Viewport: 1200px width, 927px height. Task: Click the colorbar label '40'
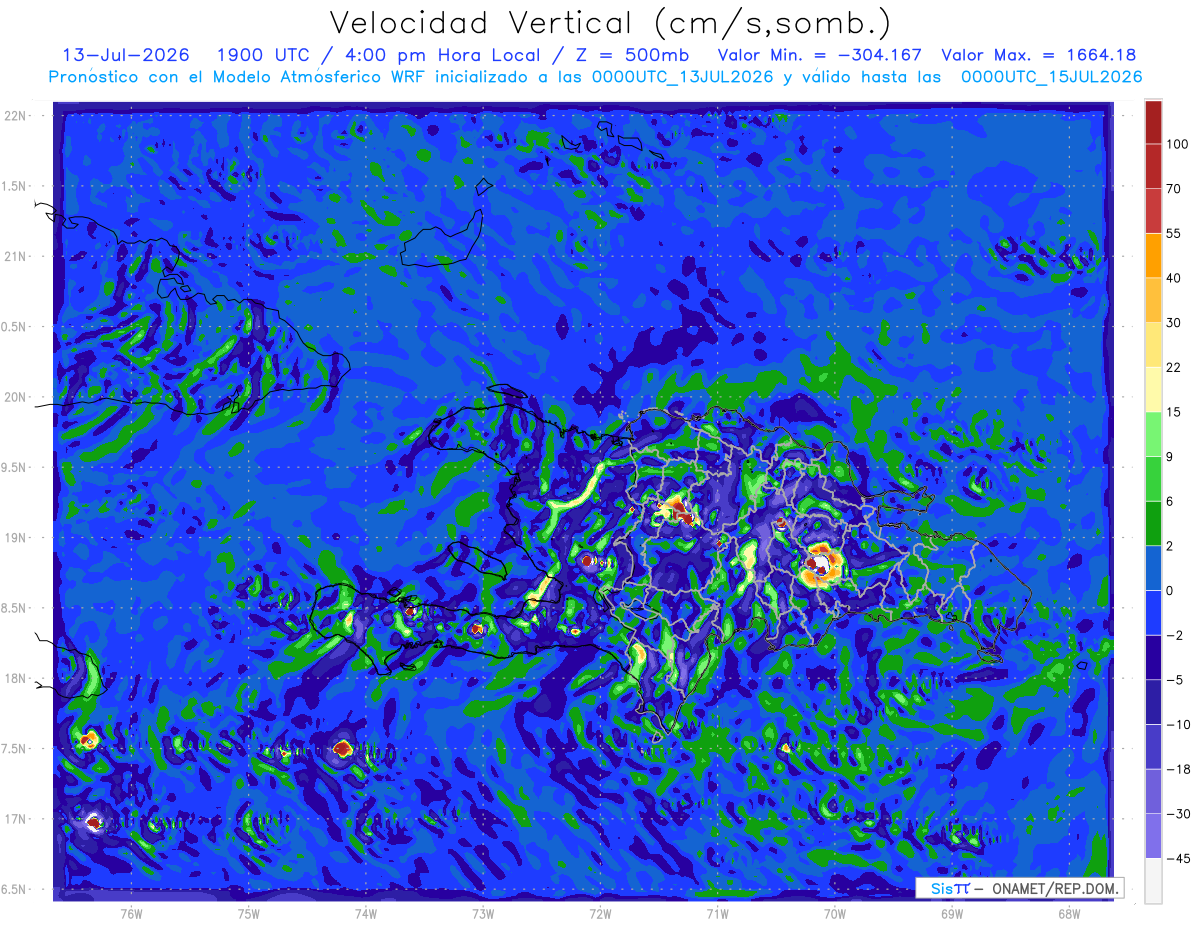[1174, 278]
